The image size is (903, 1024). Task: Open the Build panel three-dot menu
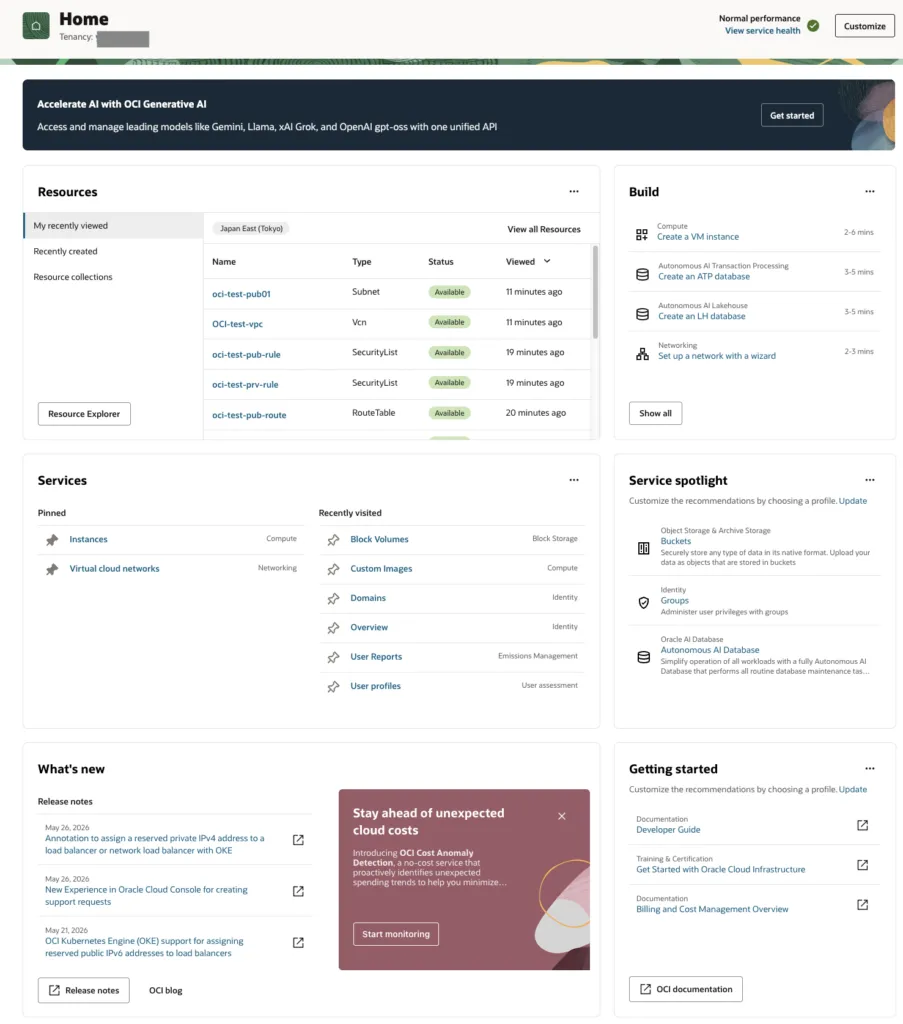(x=870, y=191)
